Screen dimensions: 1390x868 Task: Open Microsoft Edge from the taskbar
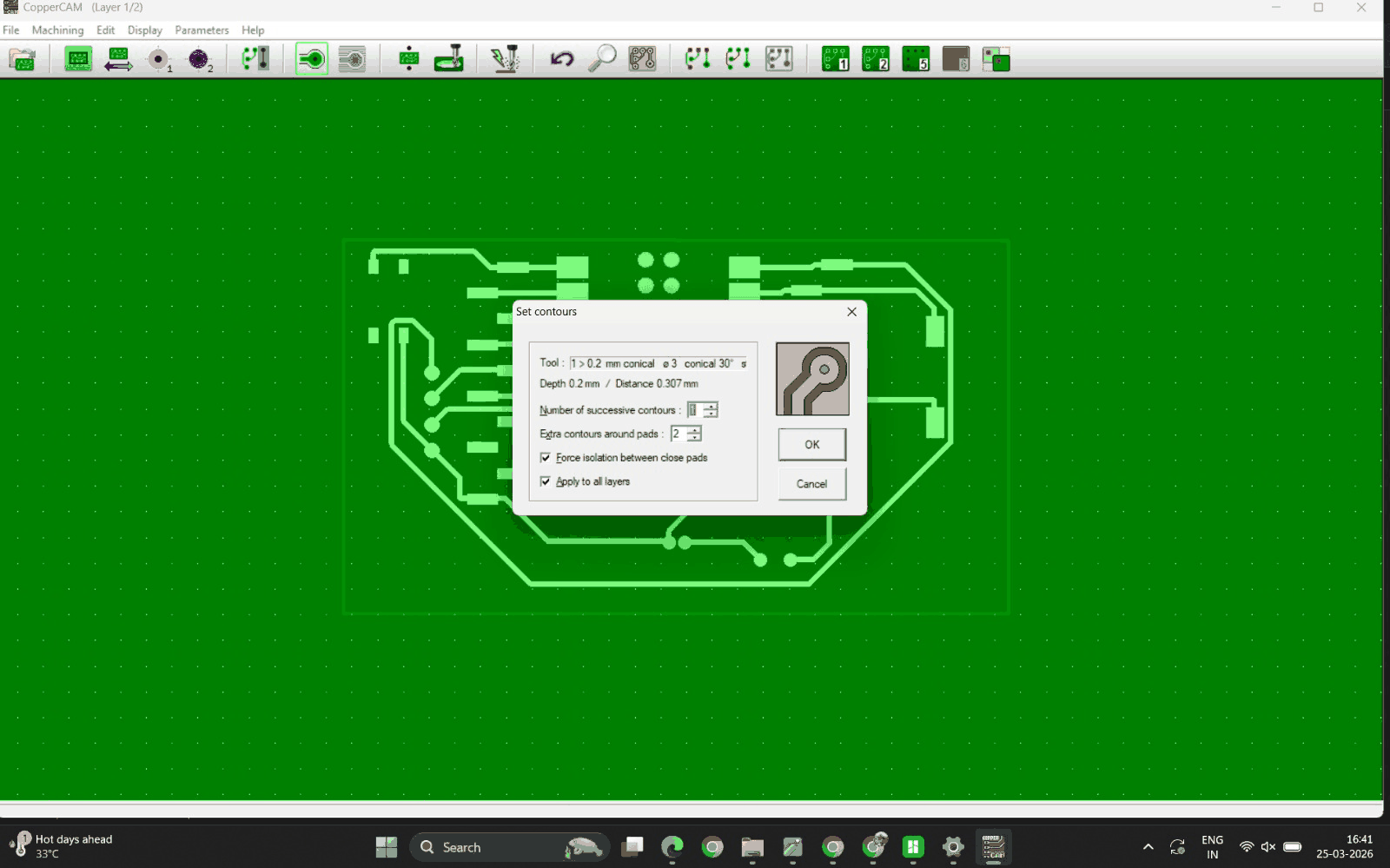click(672, 847)
